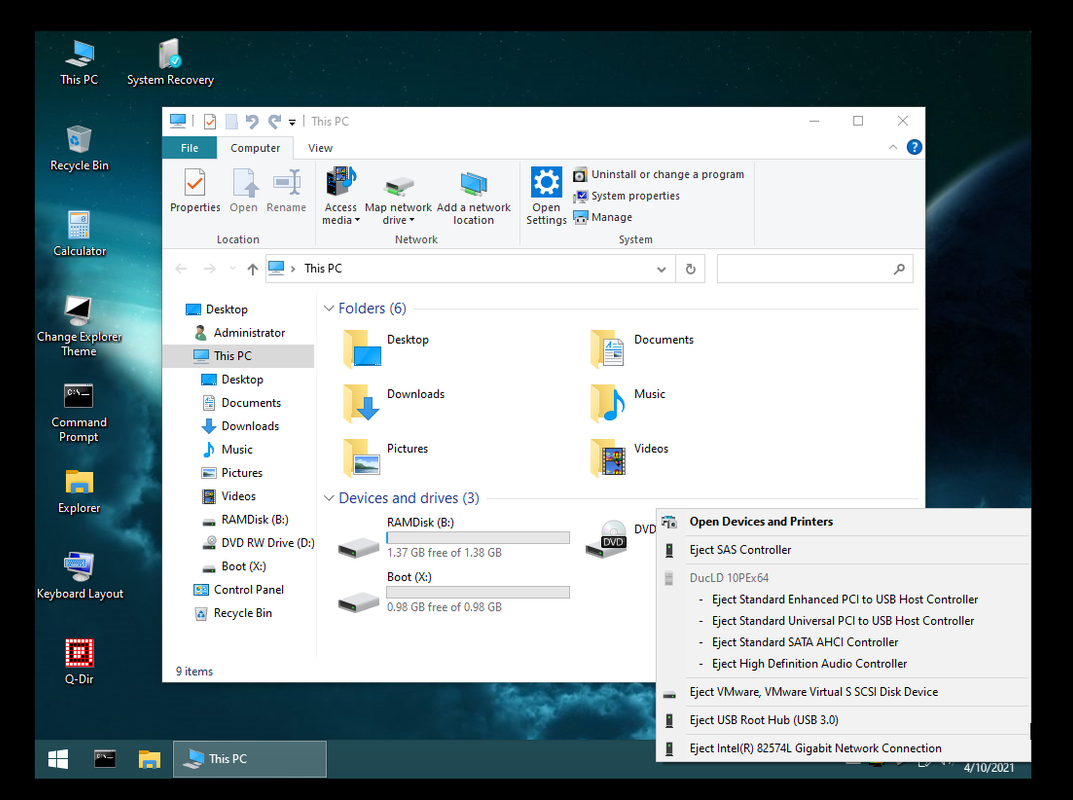Click the Undo icon in title bar
The image size is (1073, 800).
[252, 122]
